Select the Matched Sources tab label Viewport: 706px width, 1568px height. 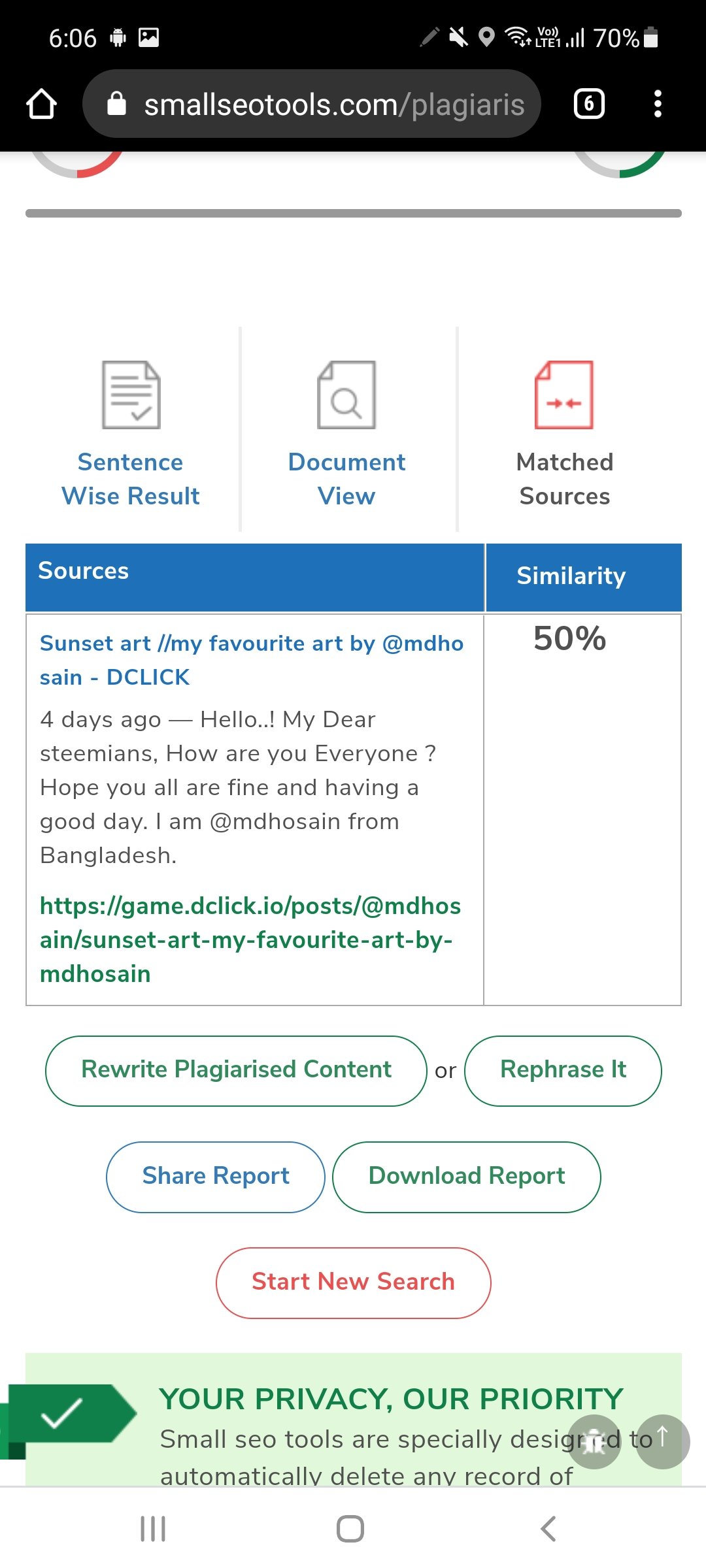point(565,479)
